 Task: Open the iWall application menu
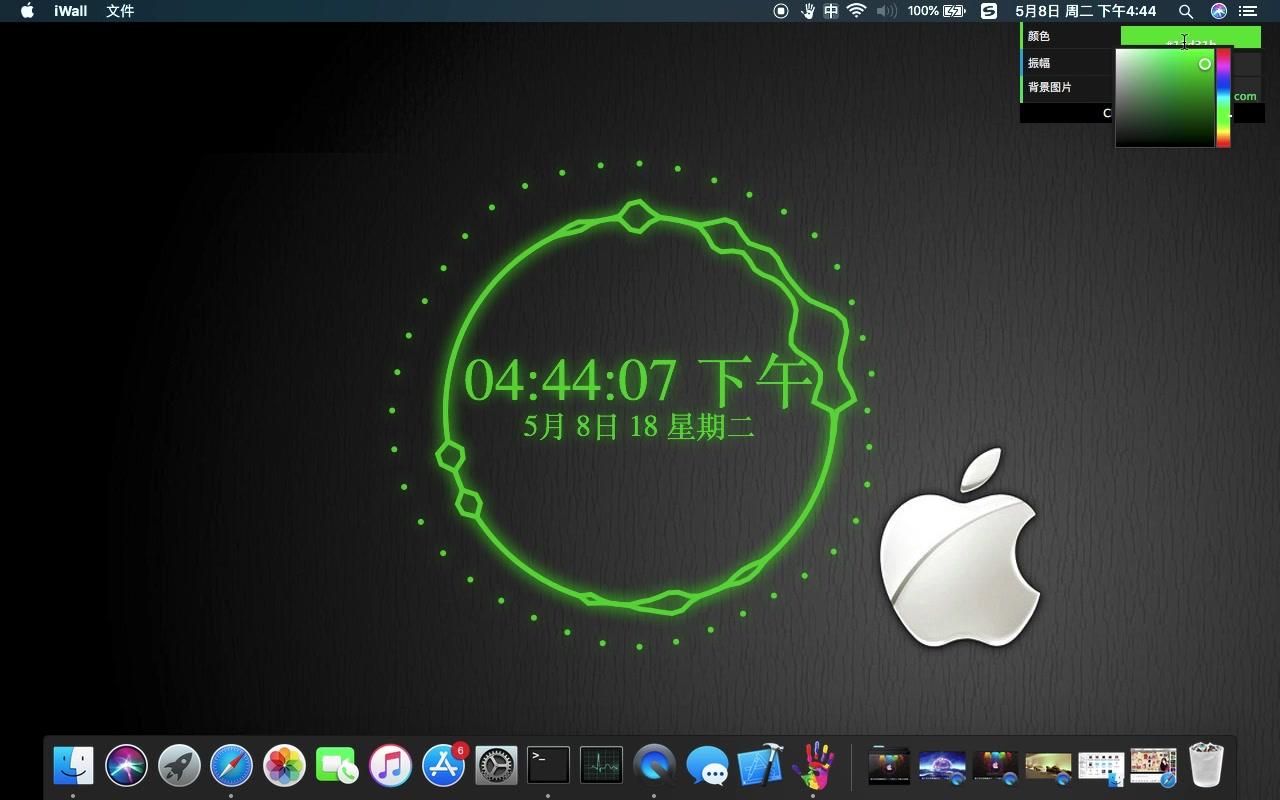pyautogui.click(x=69, y=11)
